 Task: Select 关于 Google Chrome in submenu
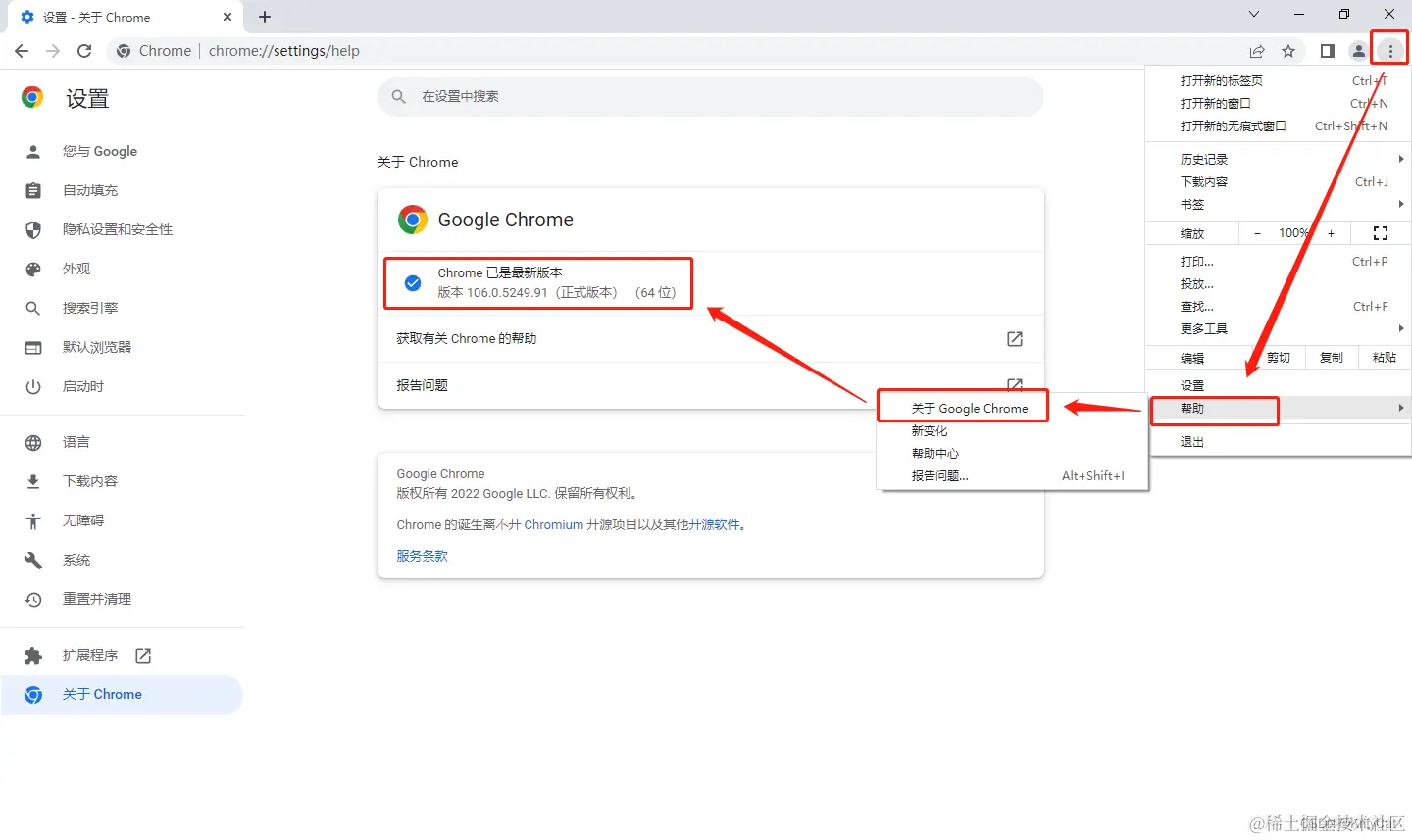[x=1012, y=408]
